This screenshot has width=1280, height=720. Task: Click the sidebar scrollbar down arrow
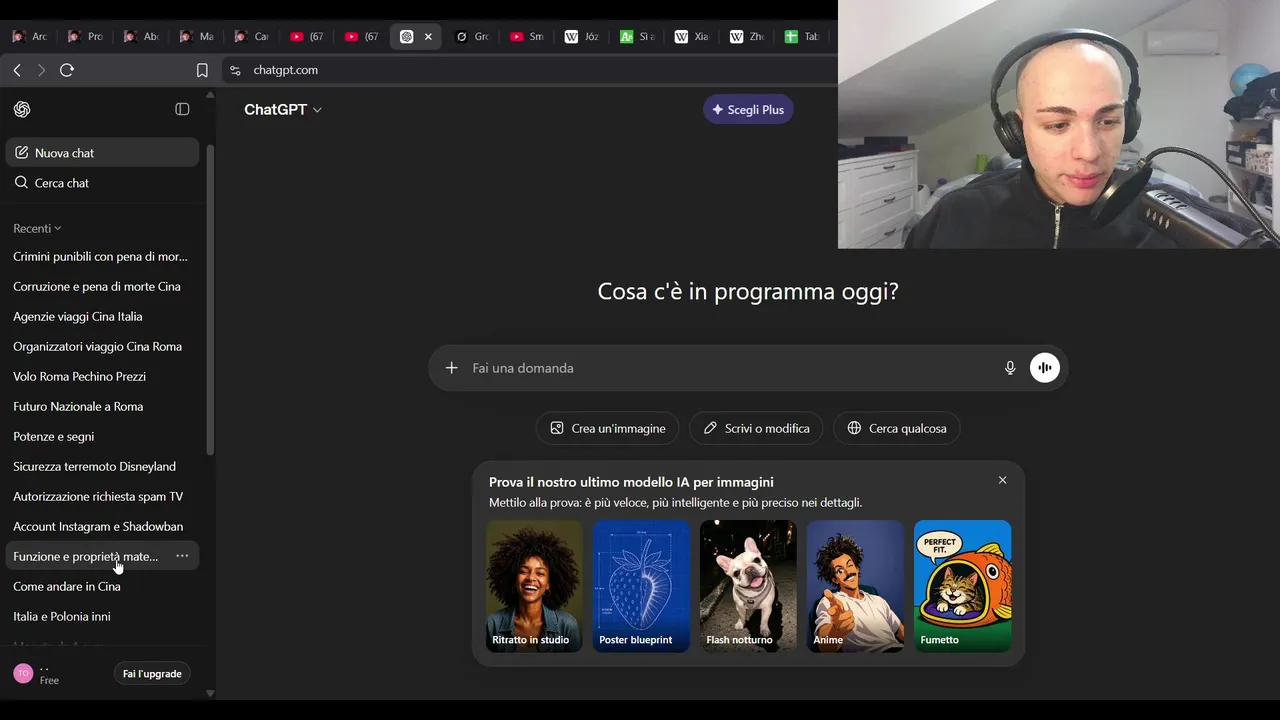click(210, 693)
